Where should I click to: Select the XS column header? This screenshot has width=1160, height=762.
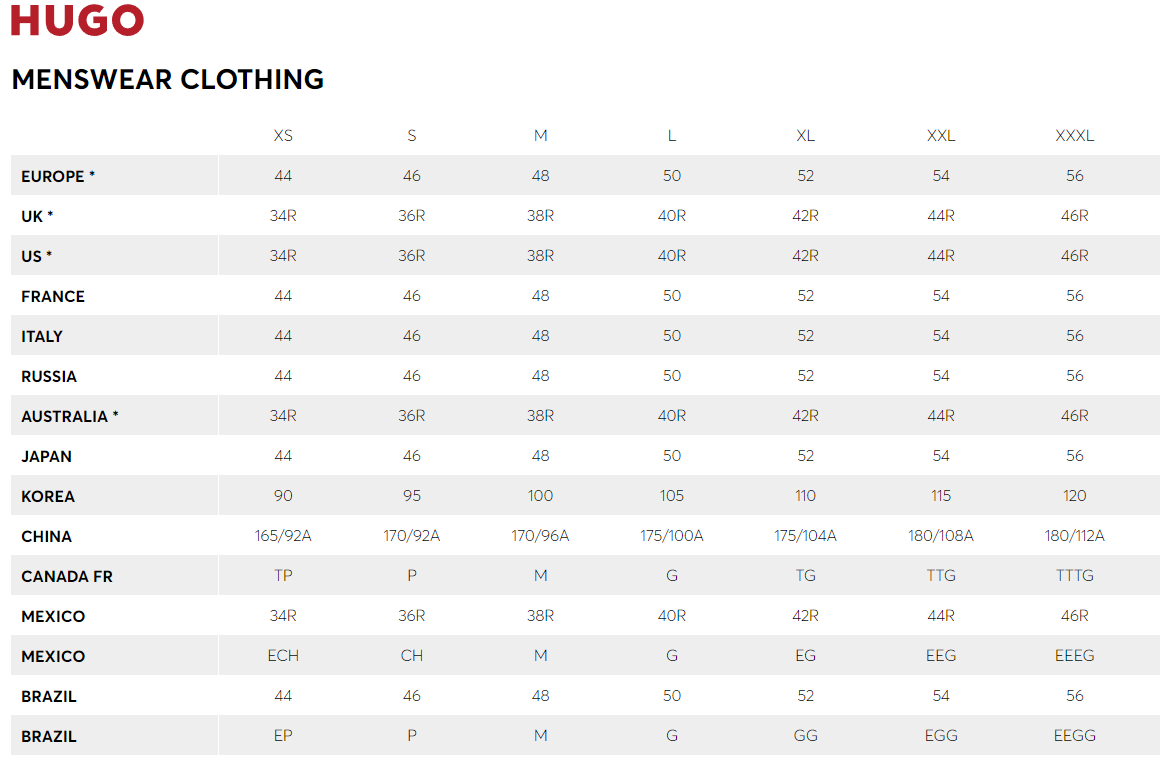point(283,135)
